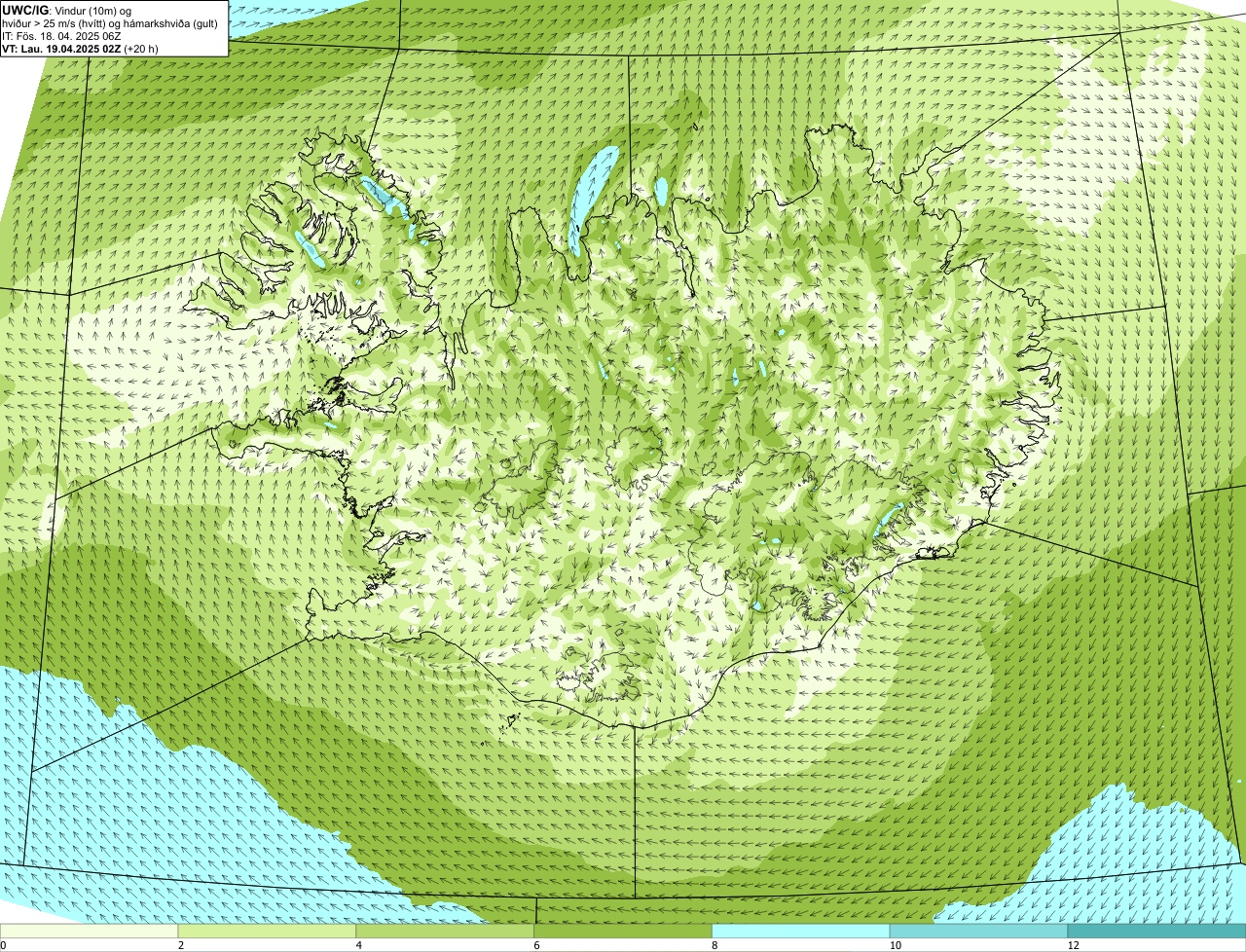The height and width of the screenshot is (952, 1246).
Task: Pick the teal legend swatch above 12
Action: (1156, 931)
